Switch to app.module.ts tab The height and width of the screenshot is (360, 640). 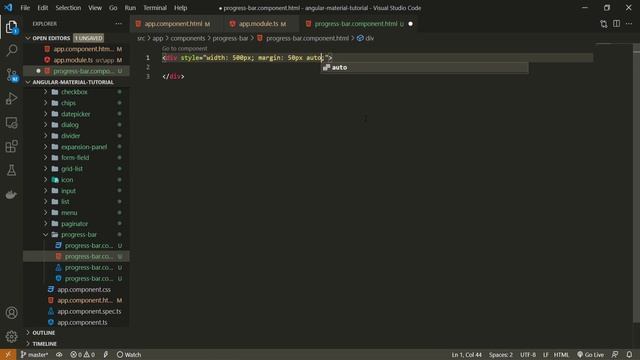tap(258, 24)
